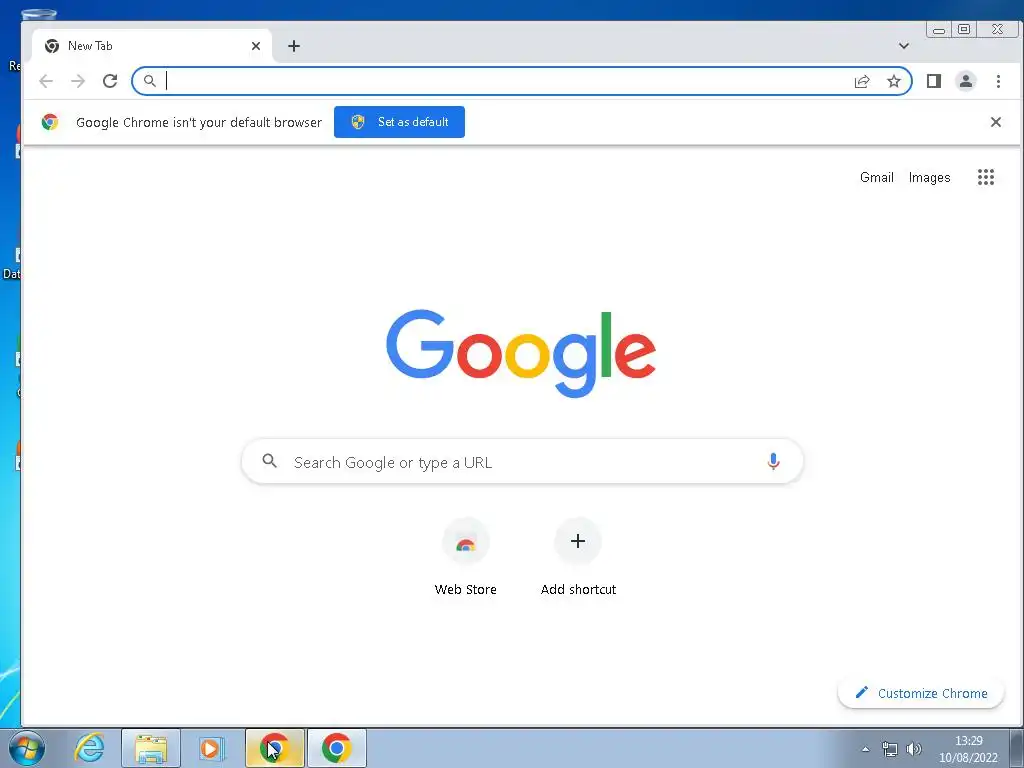This screenshot has height=768, width=1024.
Task: Click the highlighted Chrome taskbar button
Action: point(275,748)
